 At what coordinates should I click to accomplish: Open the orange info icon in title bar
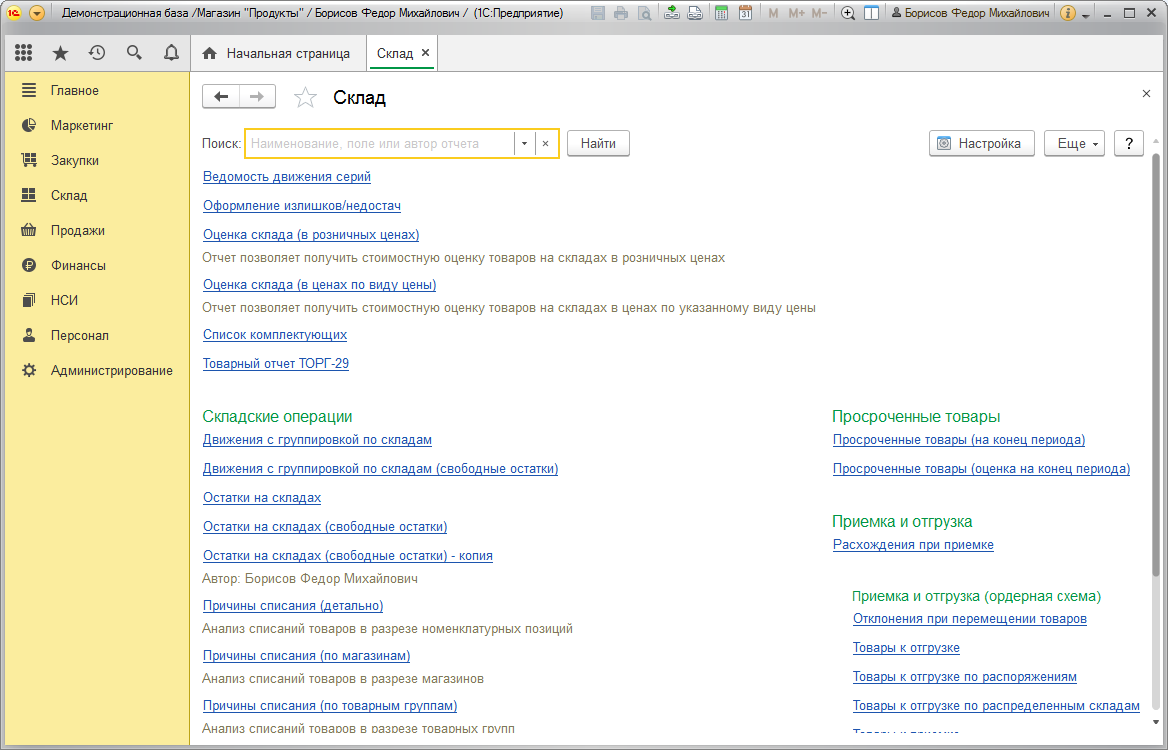coord(1067,13)
